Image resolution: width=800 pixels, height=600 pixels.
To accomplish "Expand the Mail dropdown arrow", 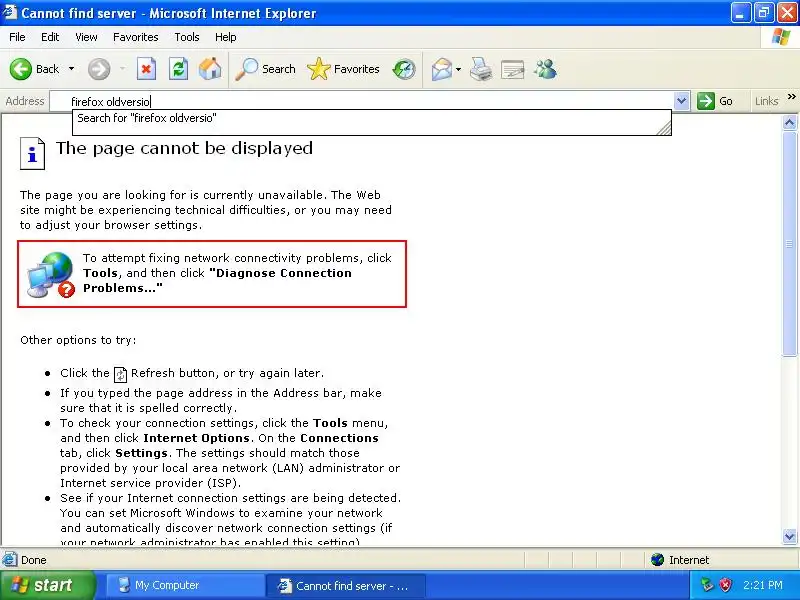I will click(458, 69).
